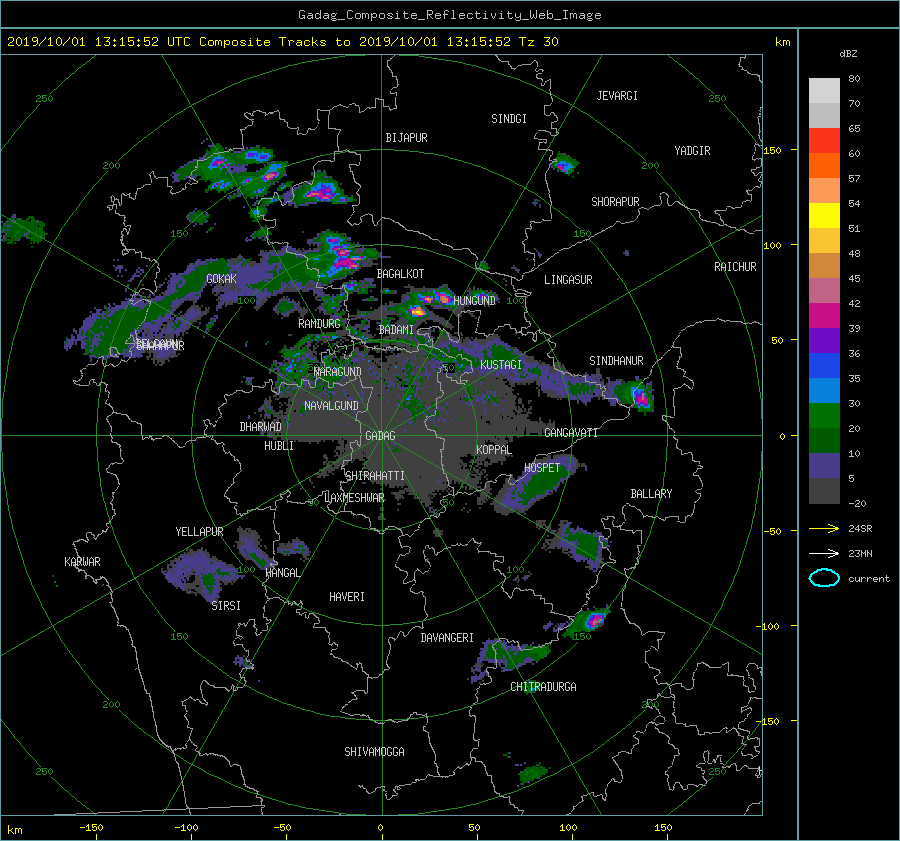Click the BAGALKOT label on the map
The height and width of the screenshot is (841, 900).
[x=400, y=274]
